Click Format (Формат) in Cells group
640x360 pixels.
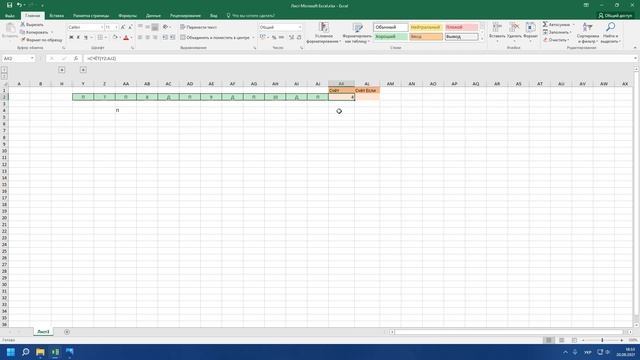click(530, 31)
